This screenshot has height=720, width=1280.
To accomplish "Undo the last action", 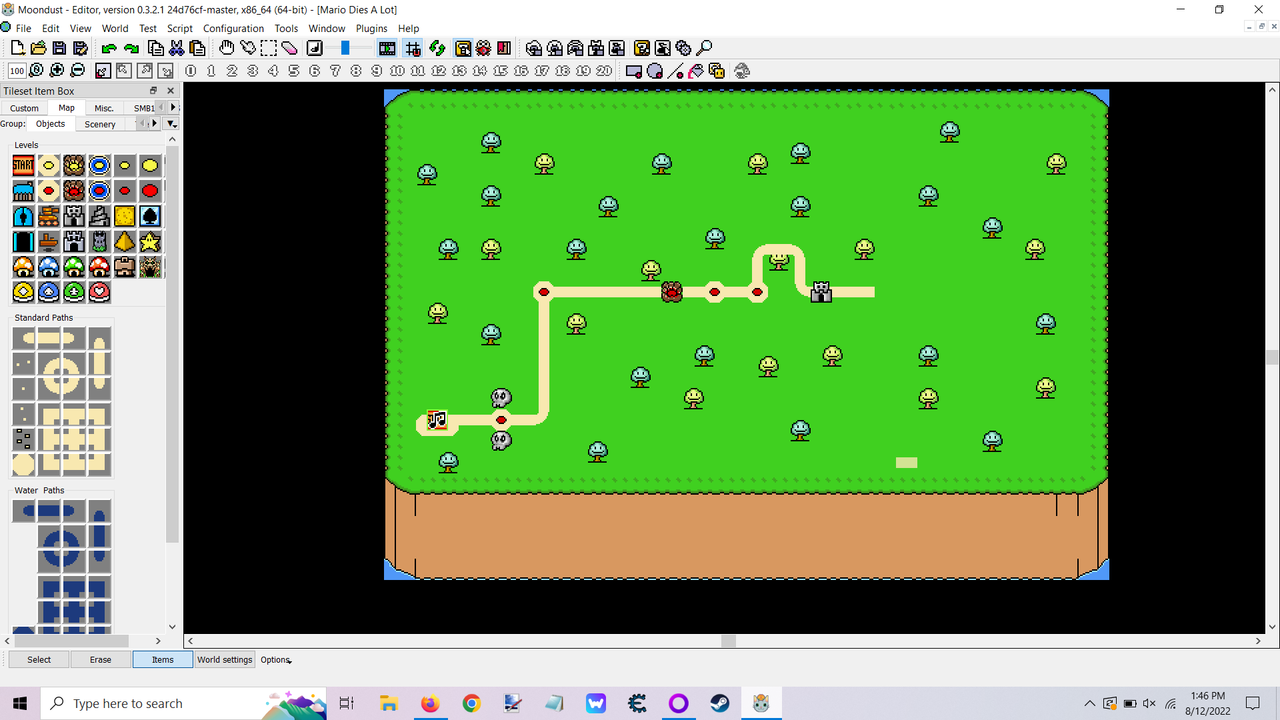I will 110,48.
